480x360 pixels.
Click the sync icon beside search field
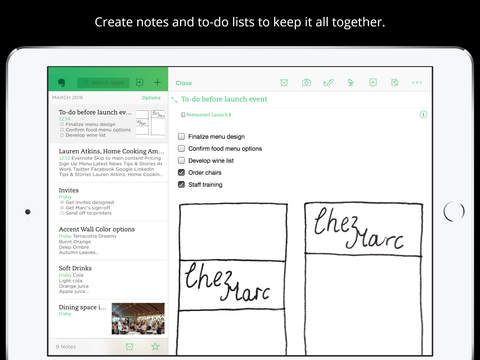140,83
